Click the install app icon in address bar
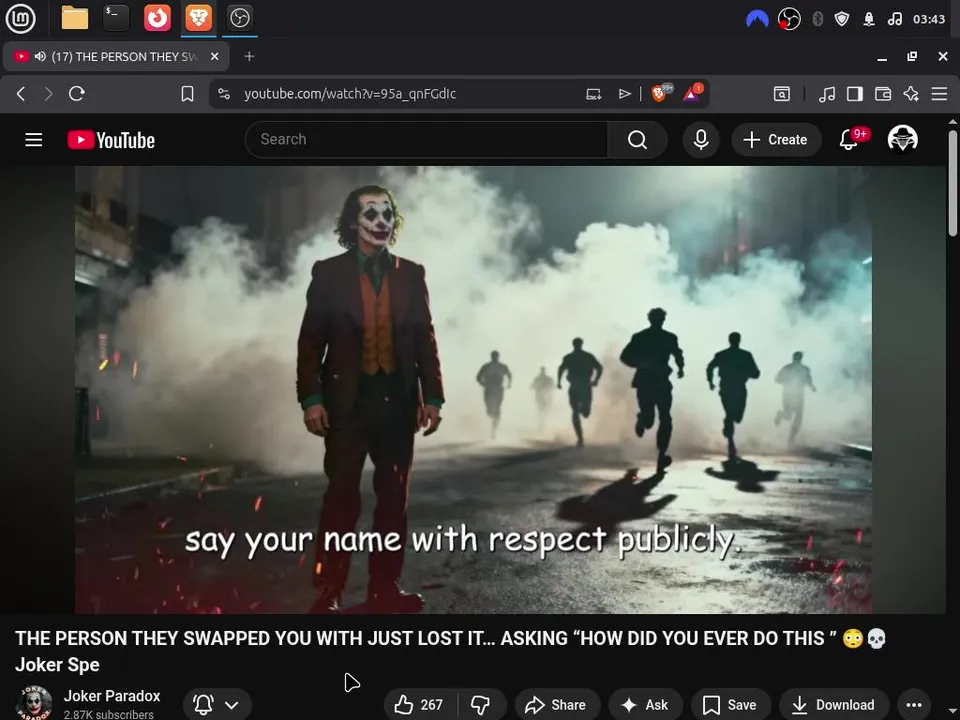The height and width of the screenshot is (720, 960). (x=594, y=94)
